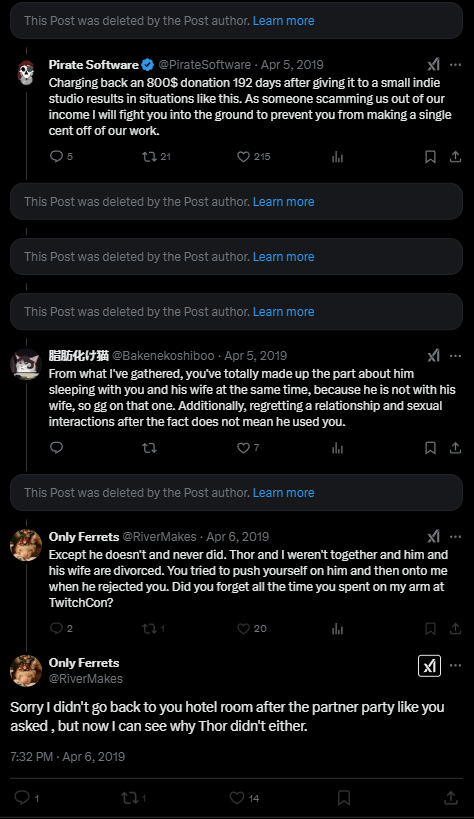Open the 7:32 PM Apr 6, 2019 timestamp
The width and height of the screenshot is (474, 819).
click(67, 757)
